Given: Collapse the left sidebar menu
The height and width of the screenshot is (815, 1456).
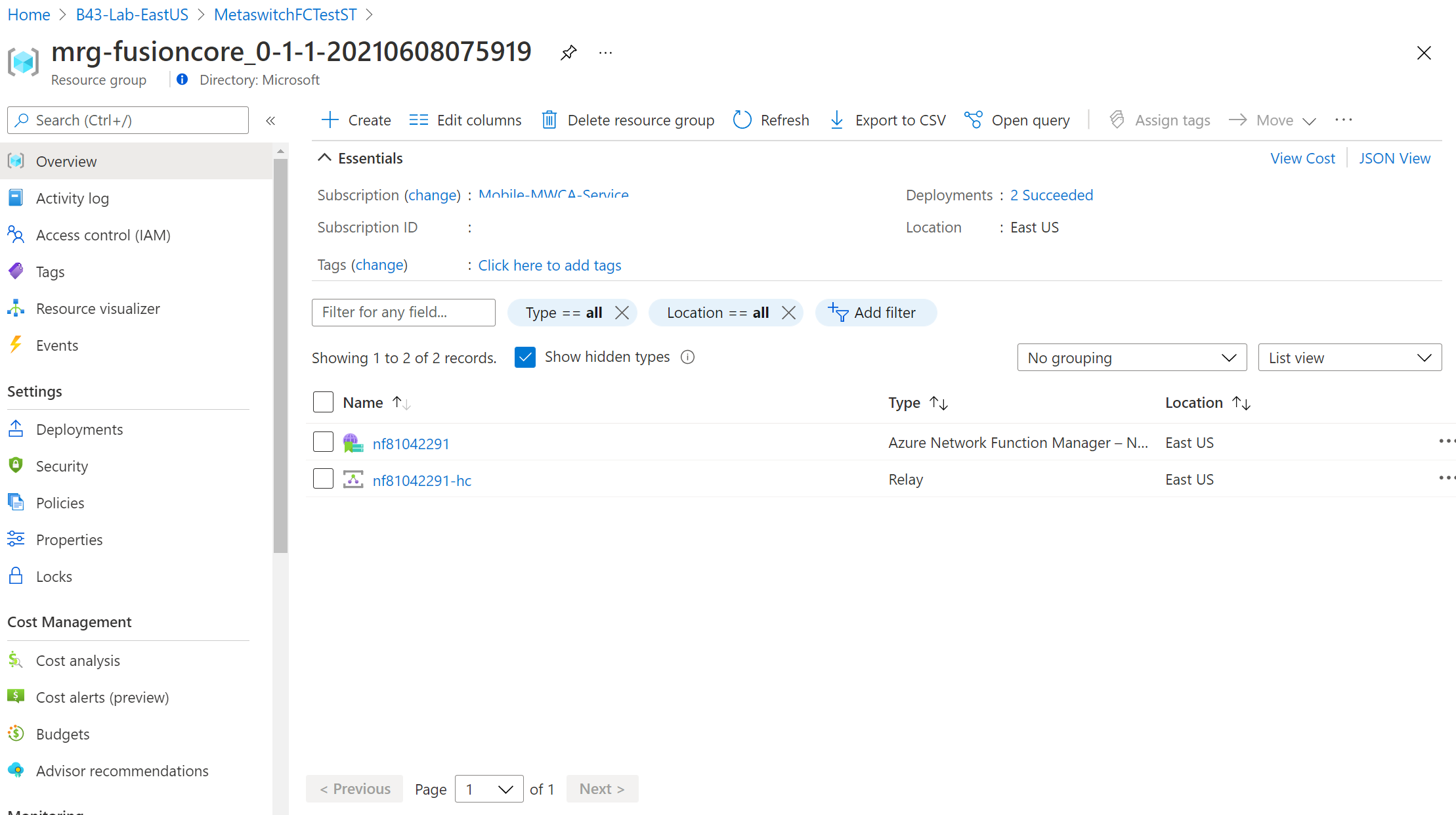Looking at the screenshot, I should pos(270,120).
